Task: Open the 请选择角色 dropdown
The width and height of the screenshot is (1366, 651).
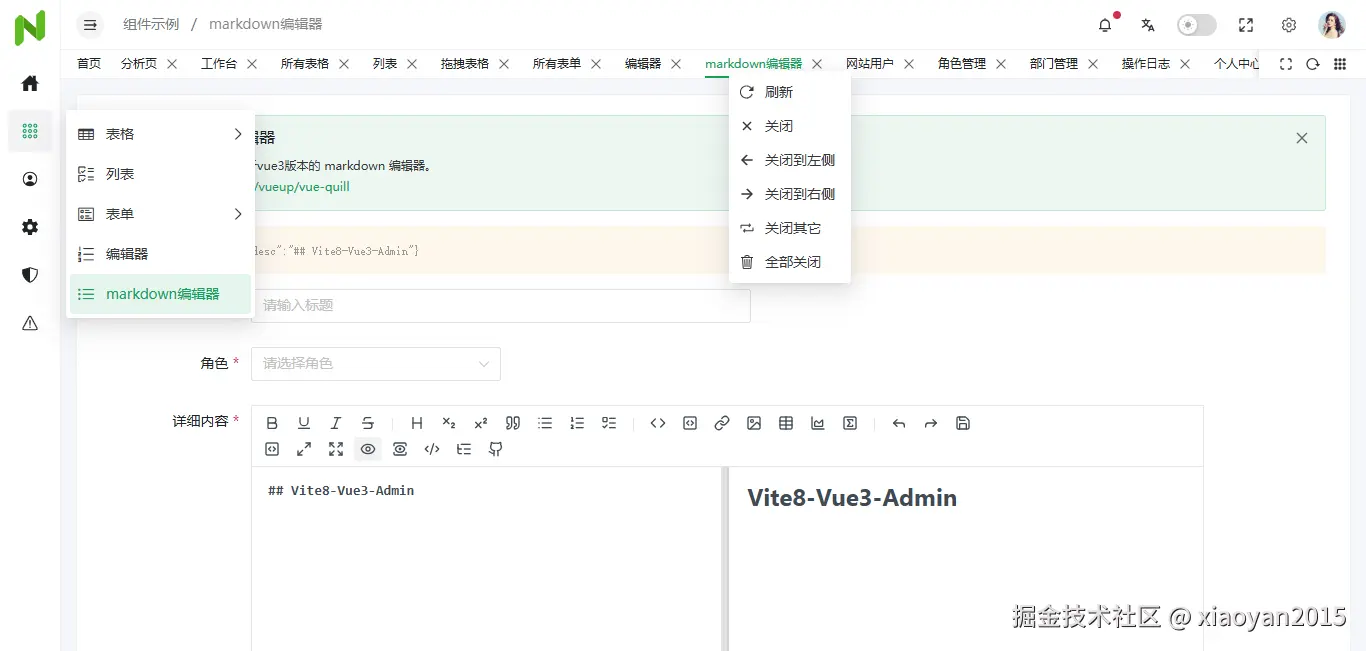Action: coord(376,363)
